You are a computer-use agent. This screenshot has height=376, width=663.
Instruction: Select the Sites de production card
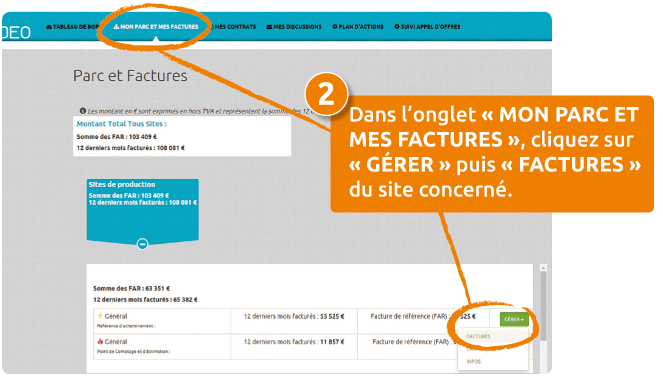[142, 211]
